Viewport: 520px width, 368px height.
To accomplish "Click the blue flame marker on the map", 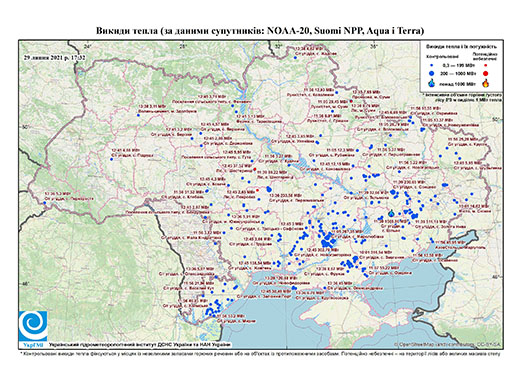I will coord(391,212).
